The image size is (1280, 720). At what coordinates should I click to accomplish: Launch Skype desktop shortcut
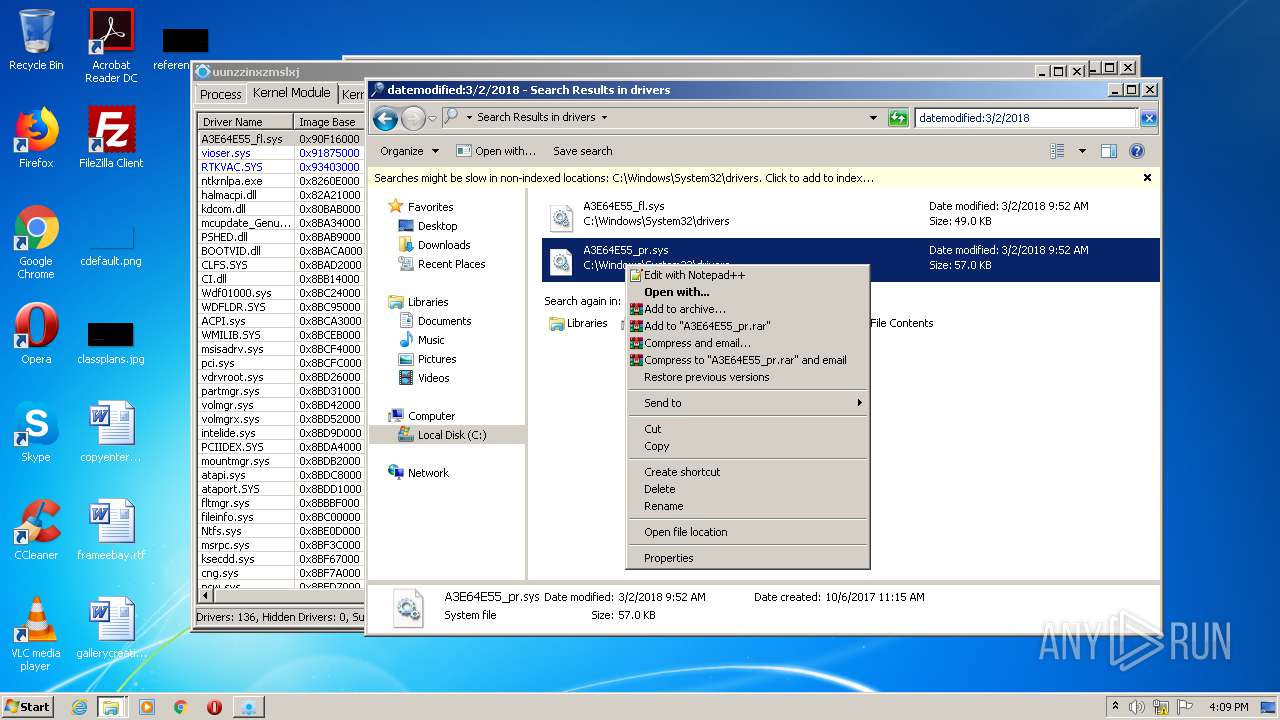click(36, 432)
